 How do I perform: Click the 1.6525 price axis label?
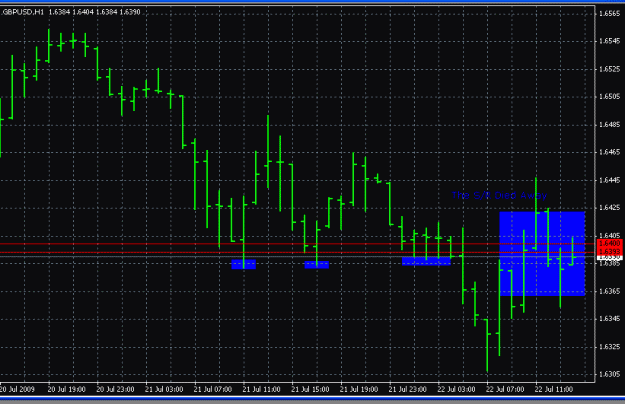pyautogui.click(x=609, y=69)
